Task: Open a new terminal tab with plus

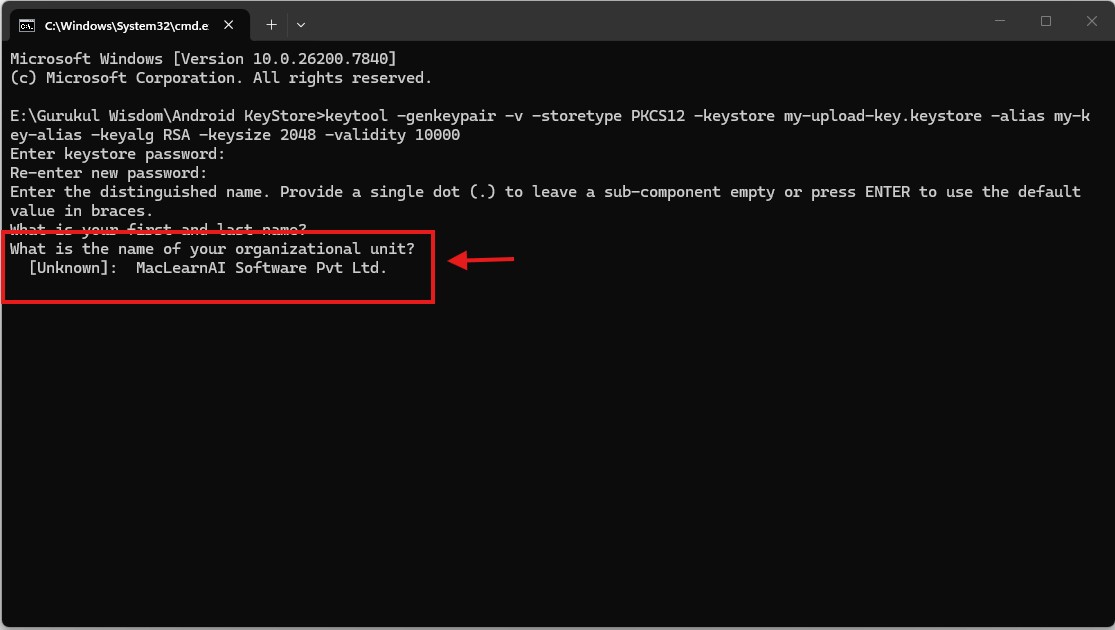Action: [271, 24]
